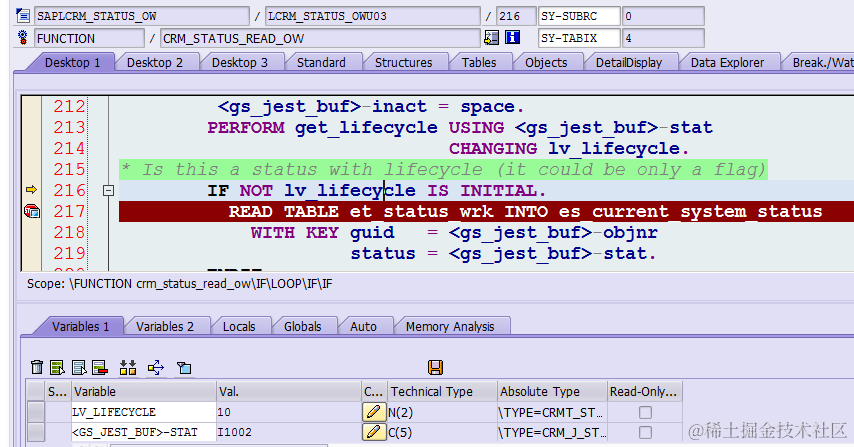Click the green-rows list icon in the variables toolbar
Image resolution: width=854 pixels, height=447 pixels.
(x=57, y=368)
